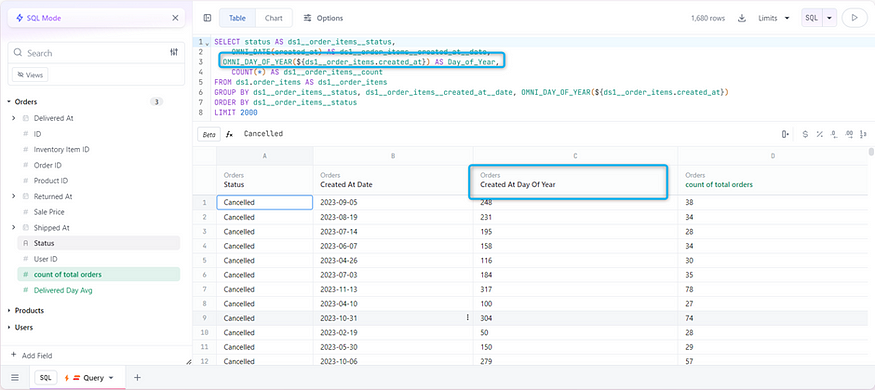Download the query results
The image size is (875, 390).
(x=742, y=18)
